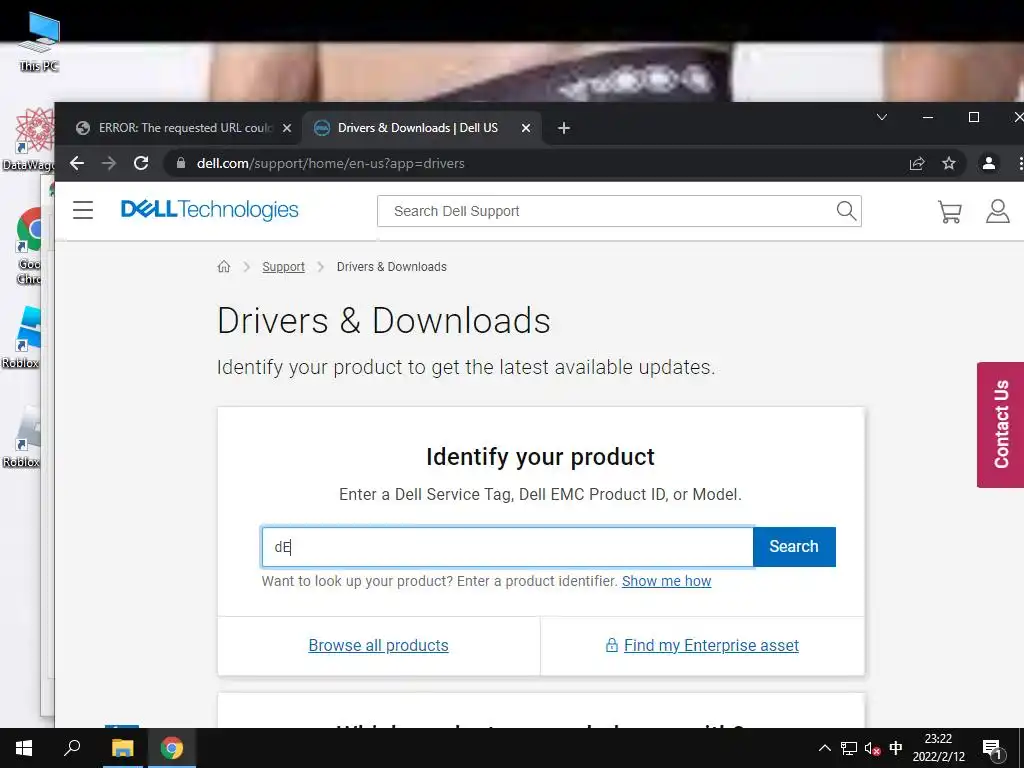
Task: Click the address bar URL
Action: pyautogui.click(x=330, y=163)
